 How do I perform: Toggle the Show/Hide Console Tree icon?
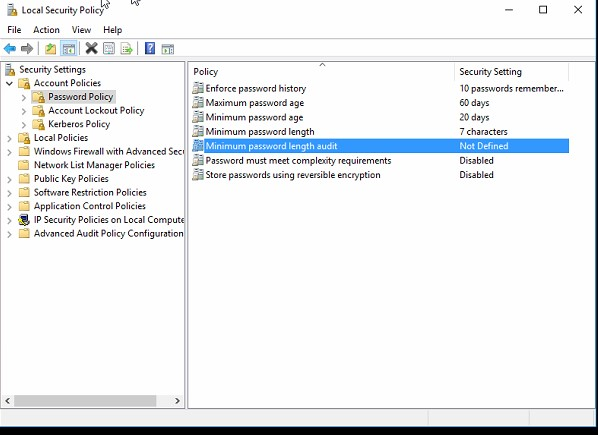(x=69, y=49)
